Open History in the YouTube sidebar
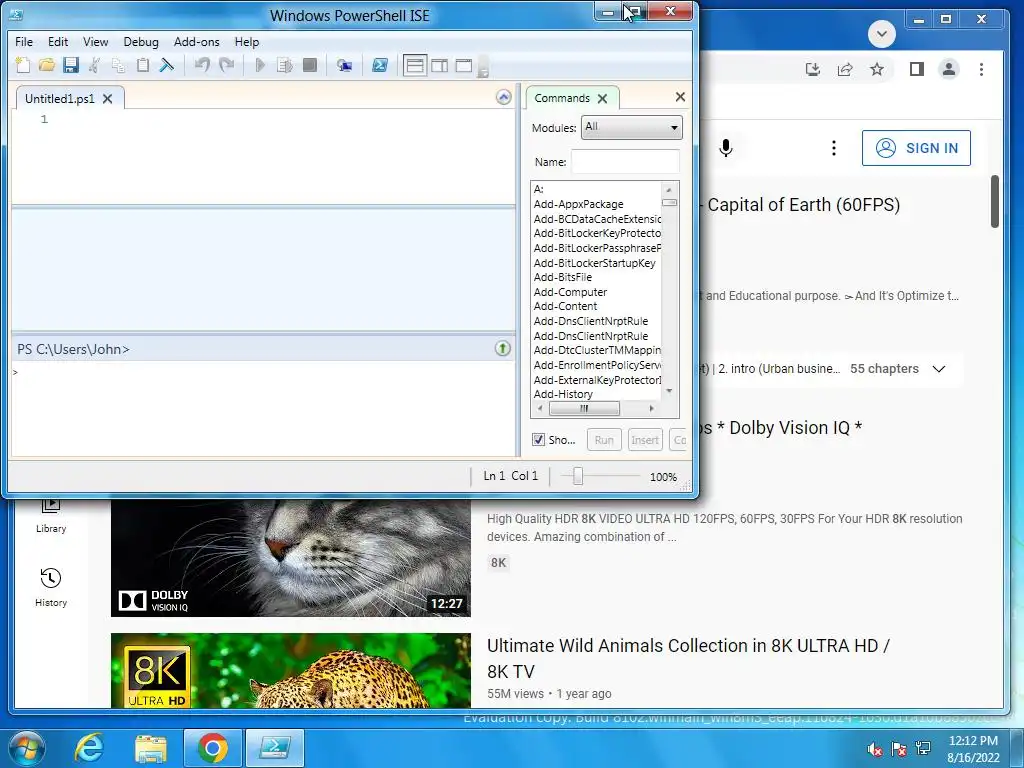The image size is (1024, 768). click(51, 587)
